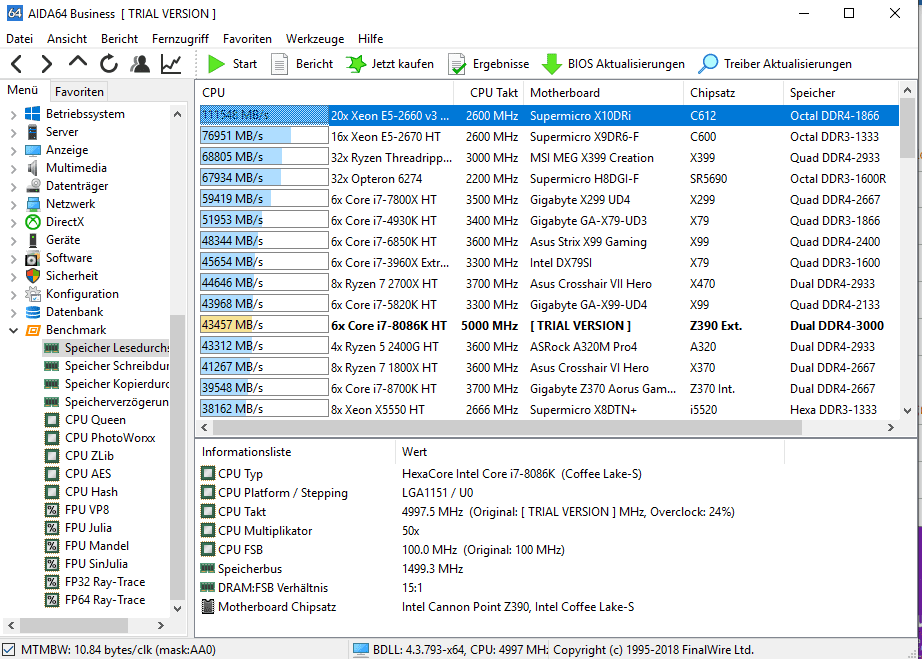Select the Betriebssystem Windows icon
This screenshot has height=659, width=922.
pyautogui.click(x=33, y=114)
